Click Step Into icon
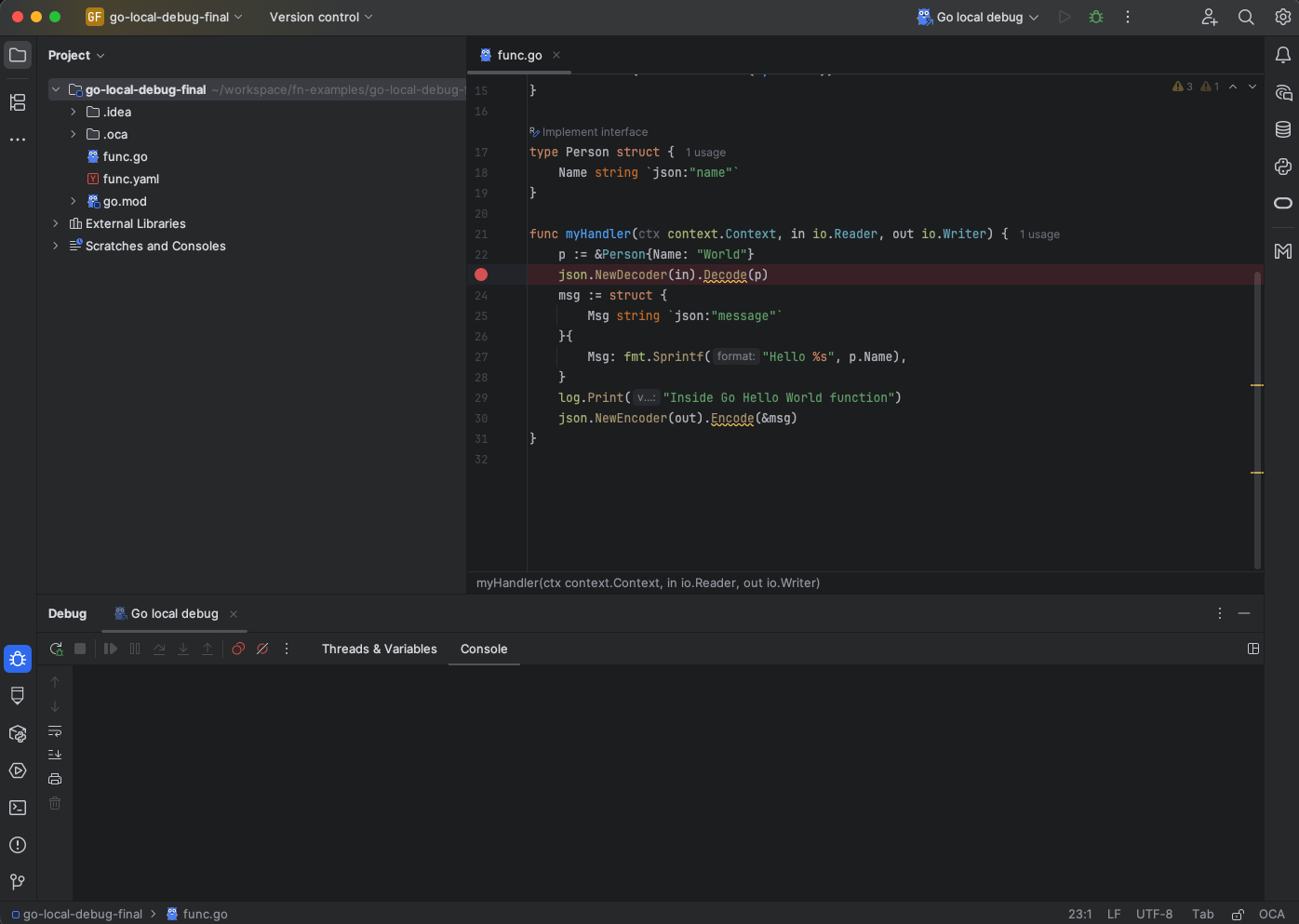The image size is (1299, 924). (x=183, y=649)
